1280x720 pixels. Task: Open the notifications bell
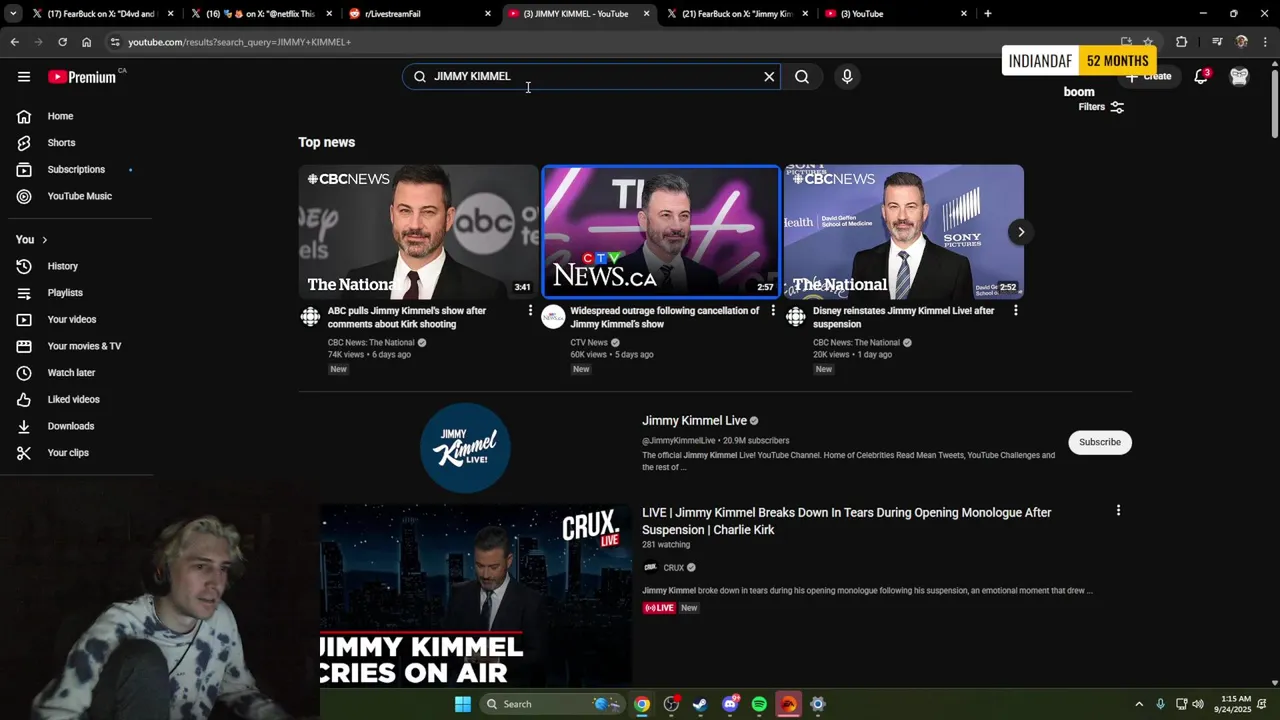(x=1201, y=76)
